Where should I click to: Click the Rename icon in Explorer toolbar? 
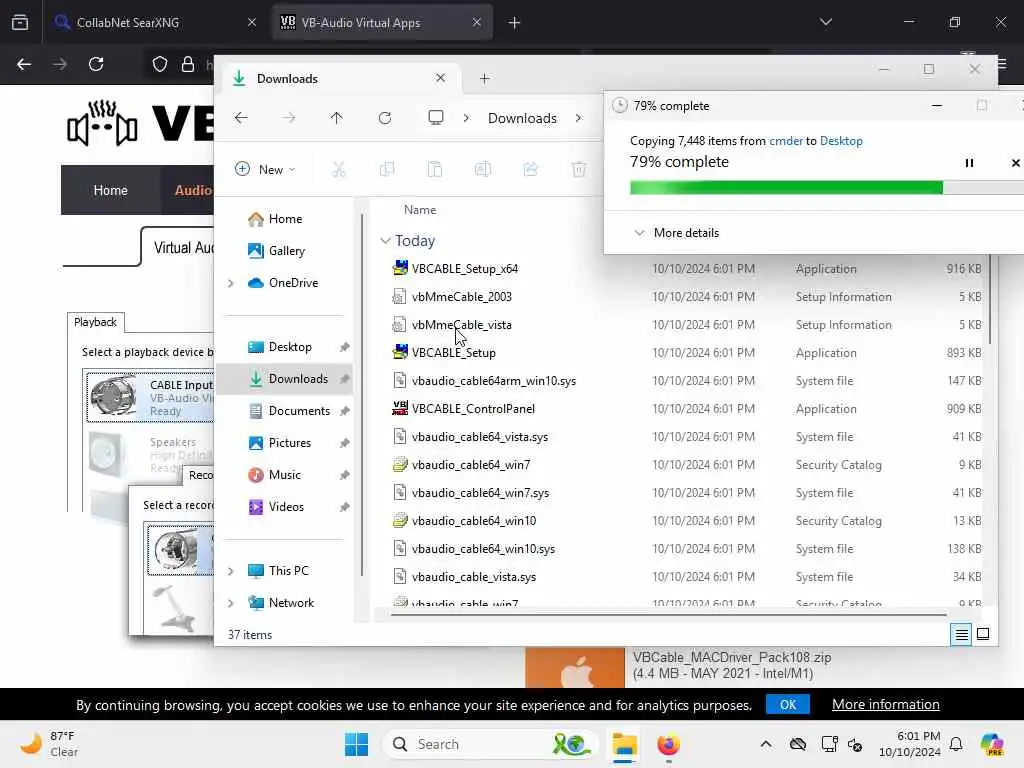(x=483, y=170)
